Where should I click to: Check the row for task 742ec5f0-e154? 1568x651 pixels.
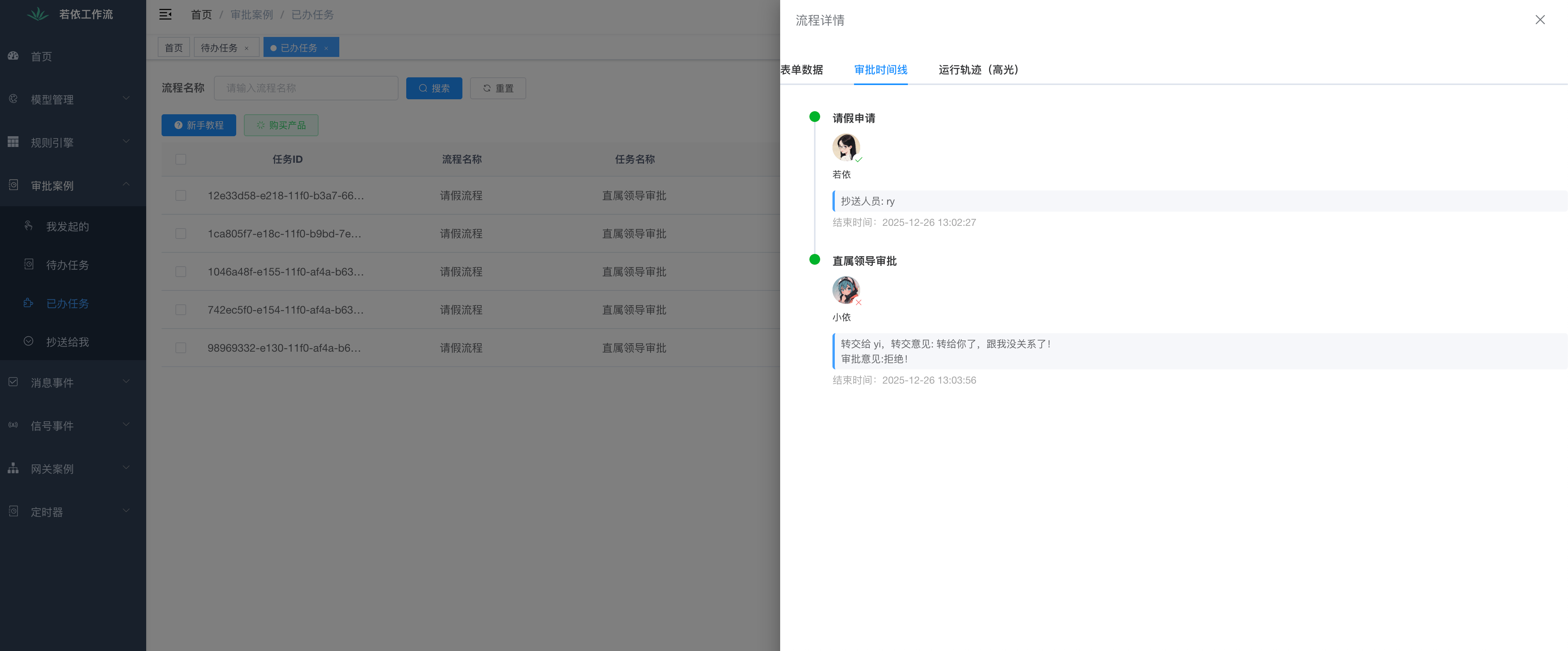click(181, 309)
